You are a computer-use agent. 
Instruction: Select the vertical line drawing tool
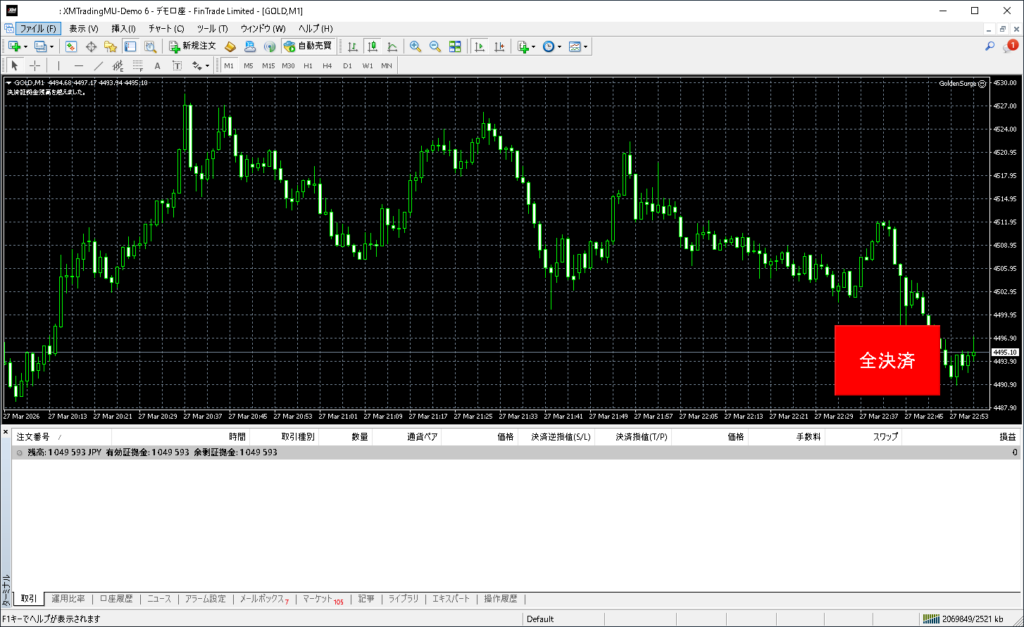tap(59, 65)
